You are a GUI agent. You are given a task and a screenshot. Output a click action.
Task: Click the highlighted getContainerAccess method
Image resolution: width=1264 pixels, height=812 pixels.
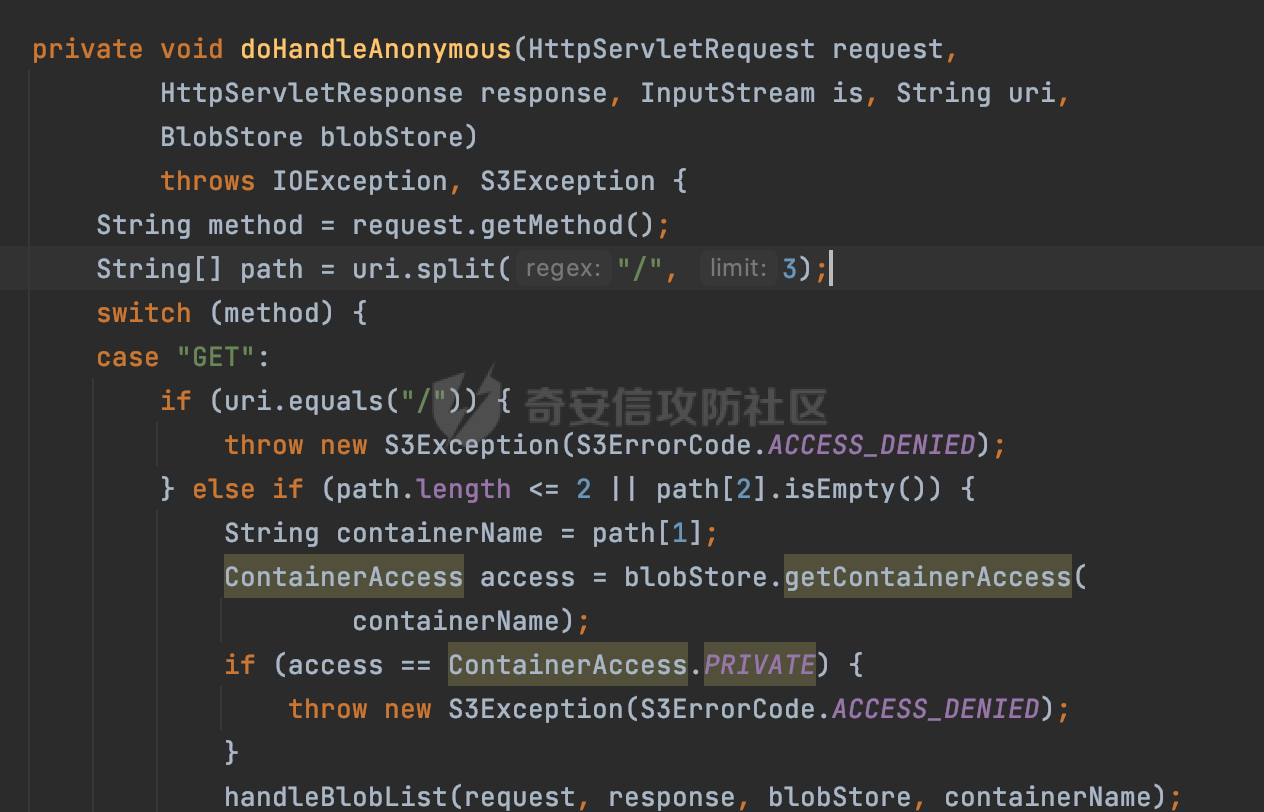coord(928,577)
